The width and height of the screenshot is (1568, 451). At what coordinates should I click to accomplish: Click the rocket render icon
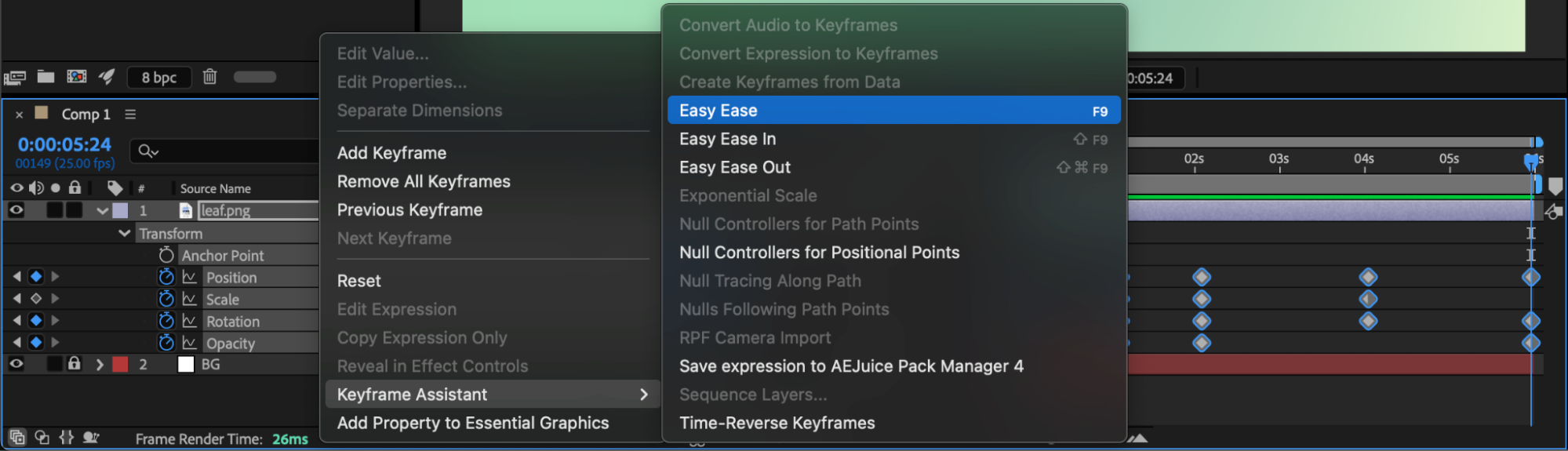[107, 77]
